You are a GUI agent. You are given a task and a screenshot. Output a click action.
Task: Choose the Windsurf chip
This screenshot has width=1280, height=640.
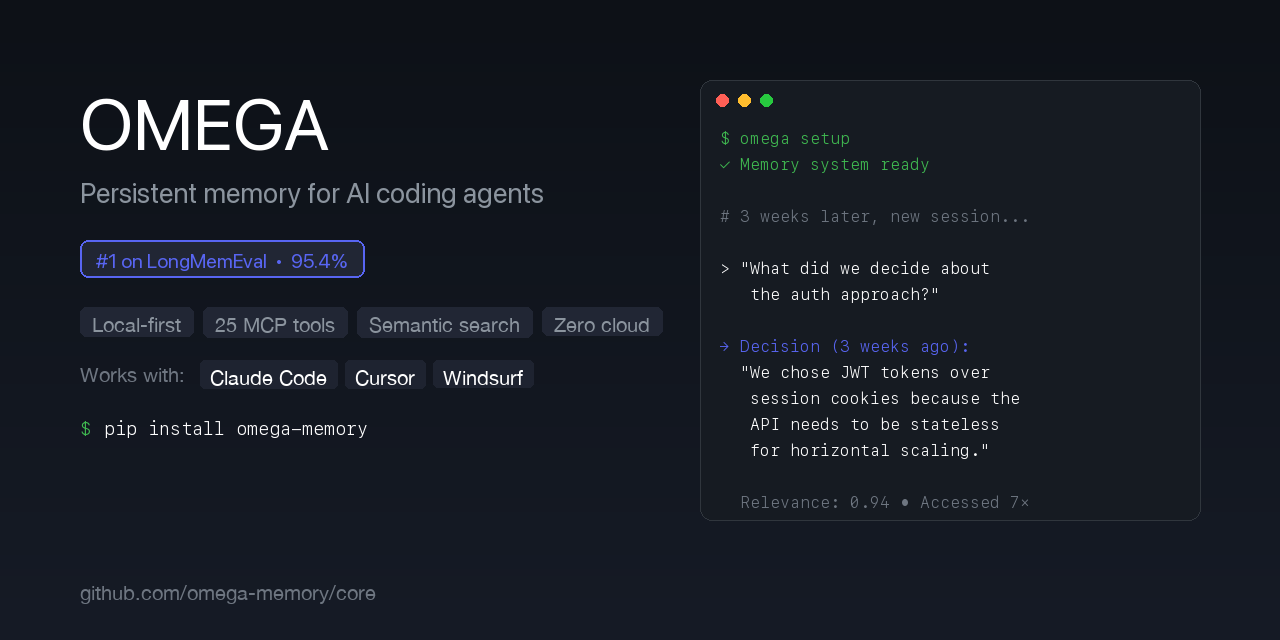pos(483,377)
